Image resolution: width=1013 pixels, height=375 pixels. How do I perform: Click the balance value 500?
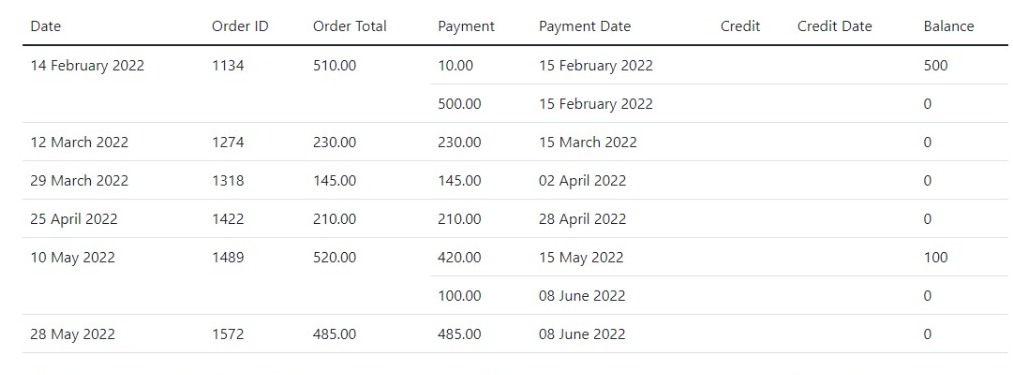click(935, 65)
